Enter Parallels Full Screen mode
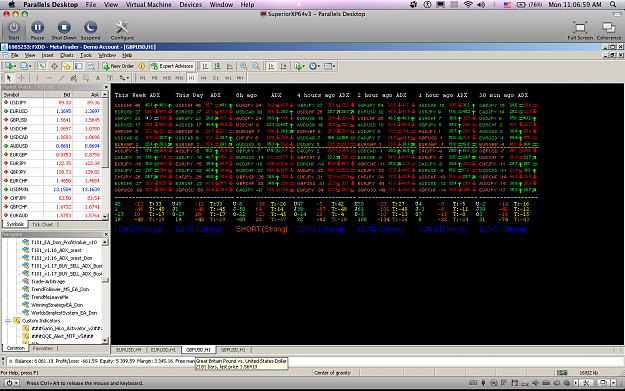 pos(580,30)
